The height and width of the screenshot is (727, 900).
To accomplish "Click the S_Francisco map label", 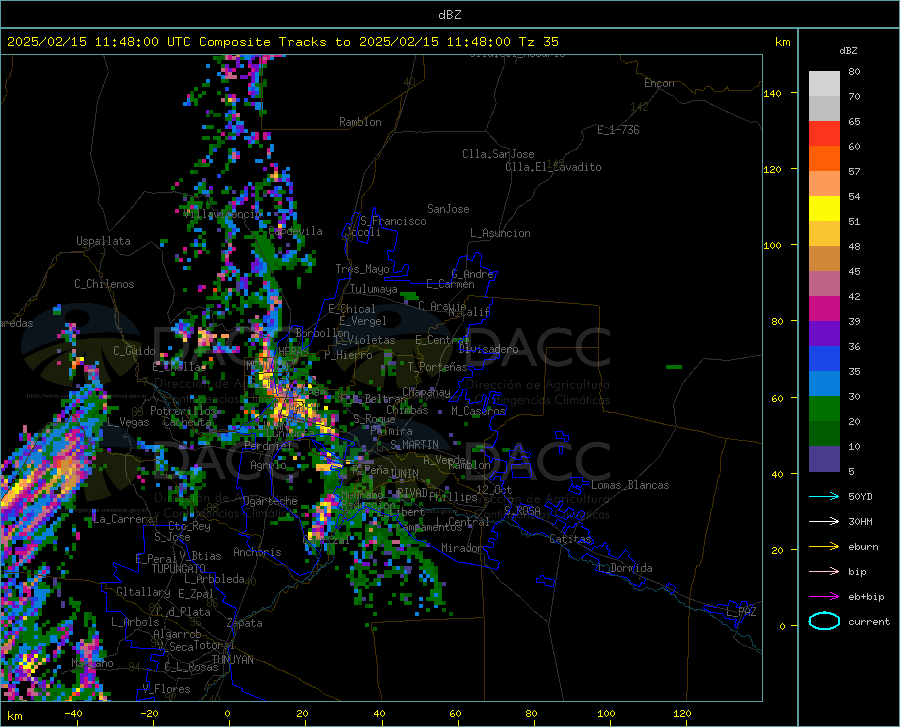I will click(393, 221).
